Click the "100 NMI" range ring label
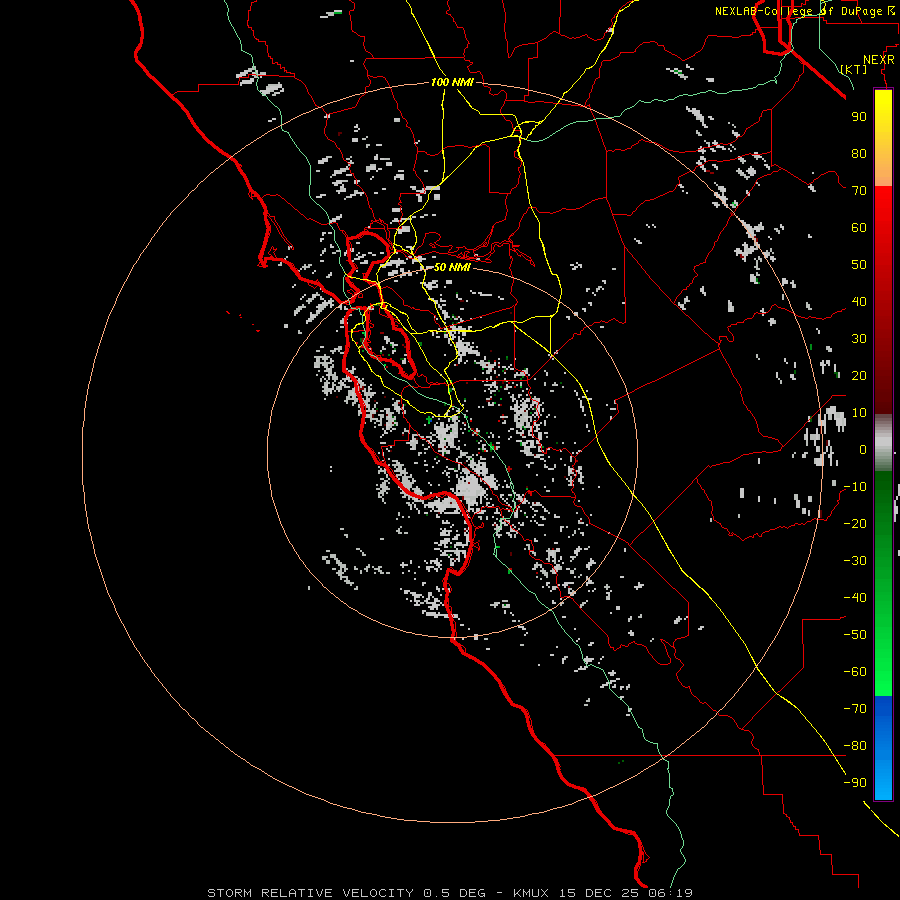900x900 pixels. [452, 83]
